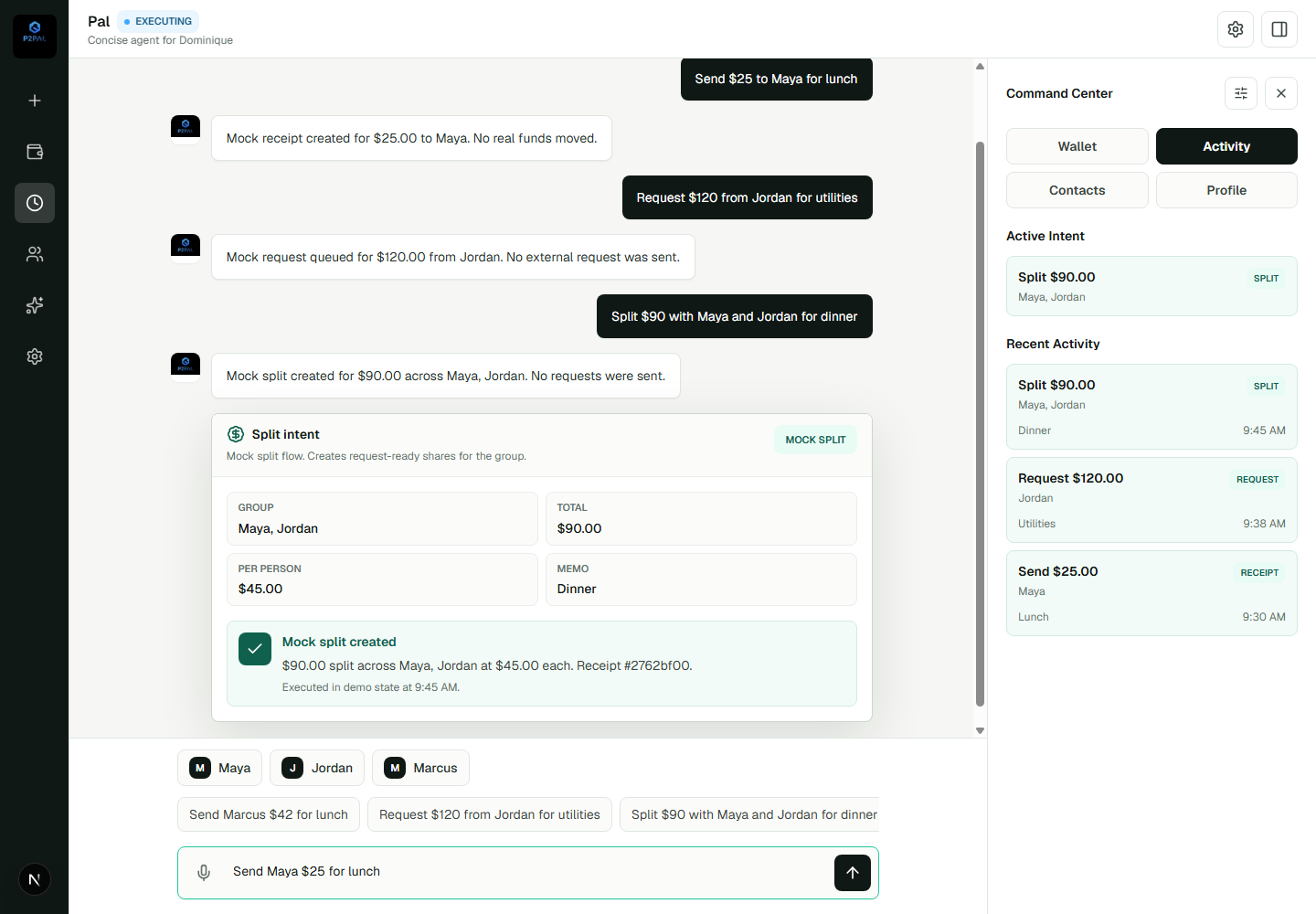Open the contacts people icon in sidebar
Viewport: 1316px width, 914px height.
point(35,254)
